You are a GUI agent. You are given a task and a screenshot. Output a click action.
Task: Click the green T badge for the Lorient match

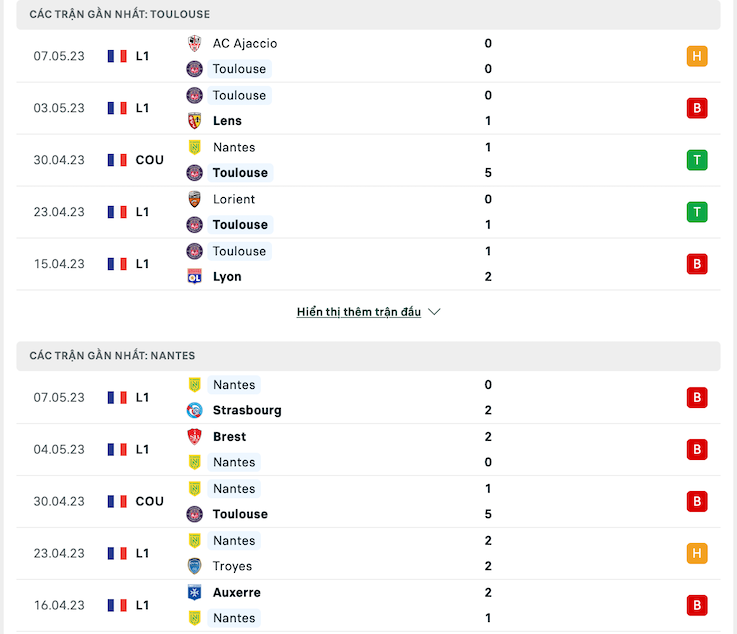coord(697,212)
